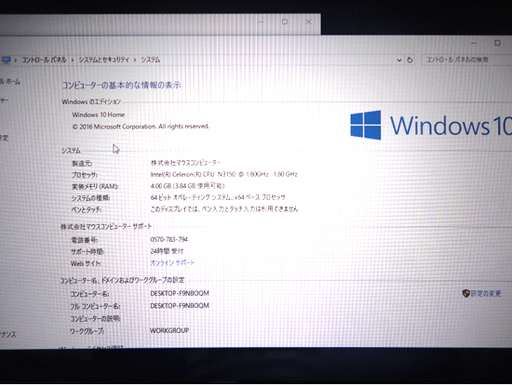Open the オンライン サポート web link
Viewport: 512px width, 386px height.
click(172, 263)
